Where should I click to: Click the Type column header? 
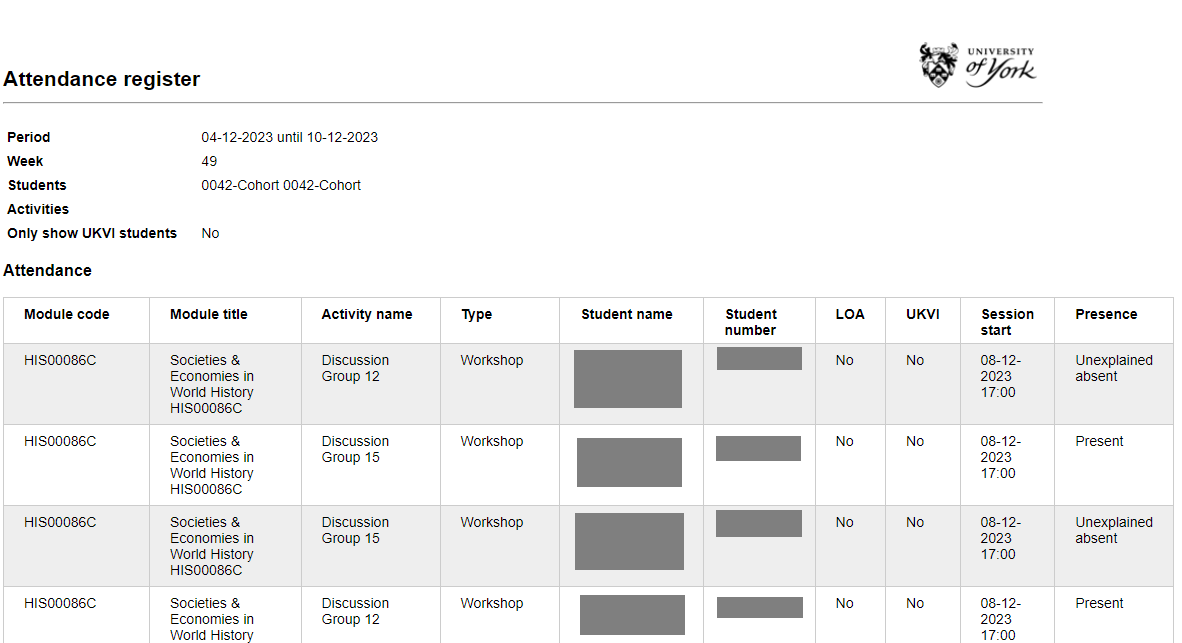(x=477, y=314)
